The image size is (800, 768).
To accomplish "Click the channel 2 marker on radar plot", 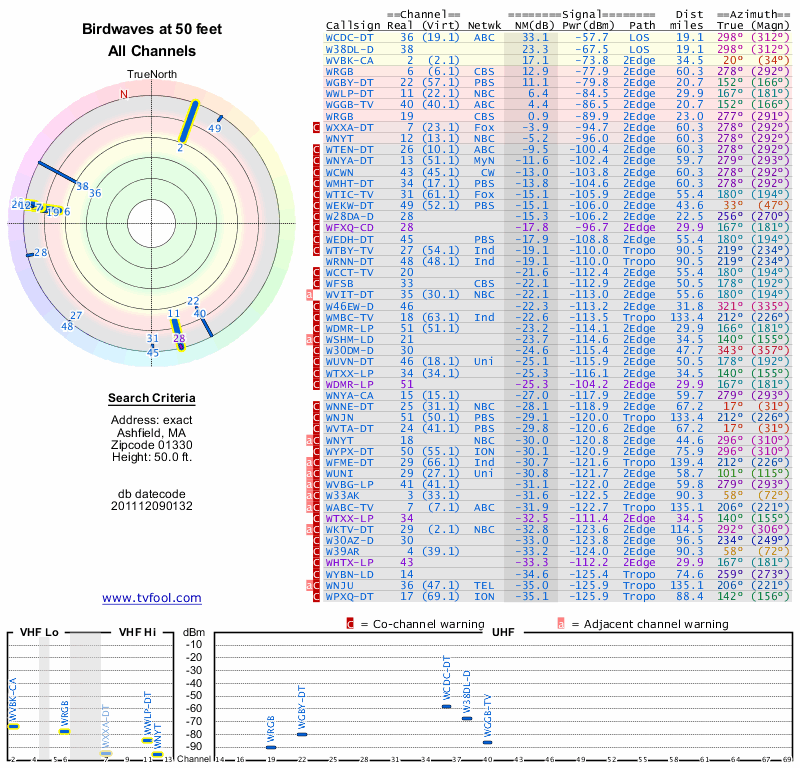I will coord(179,147).
